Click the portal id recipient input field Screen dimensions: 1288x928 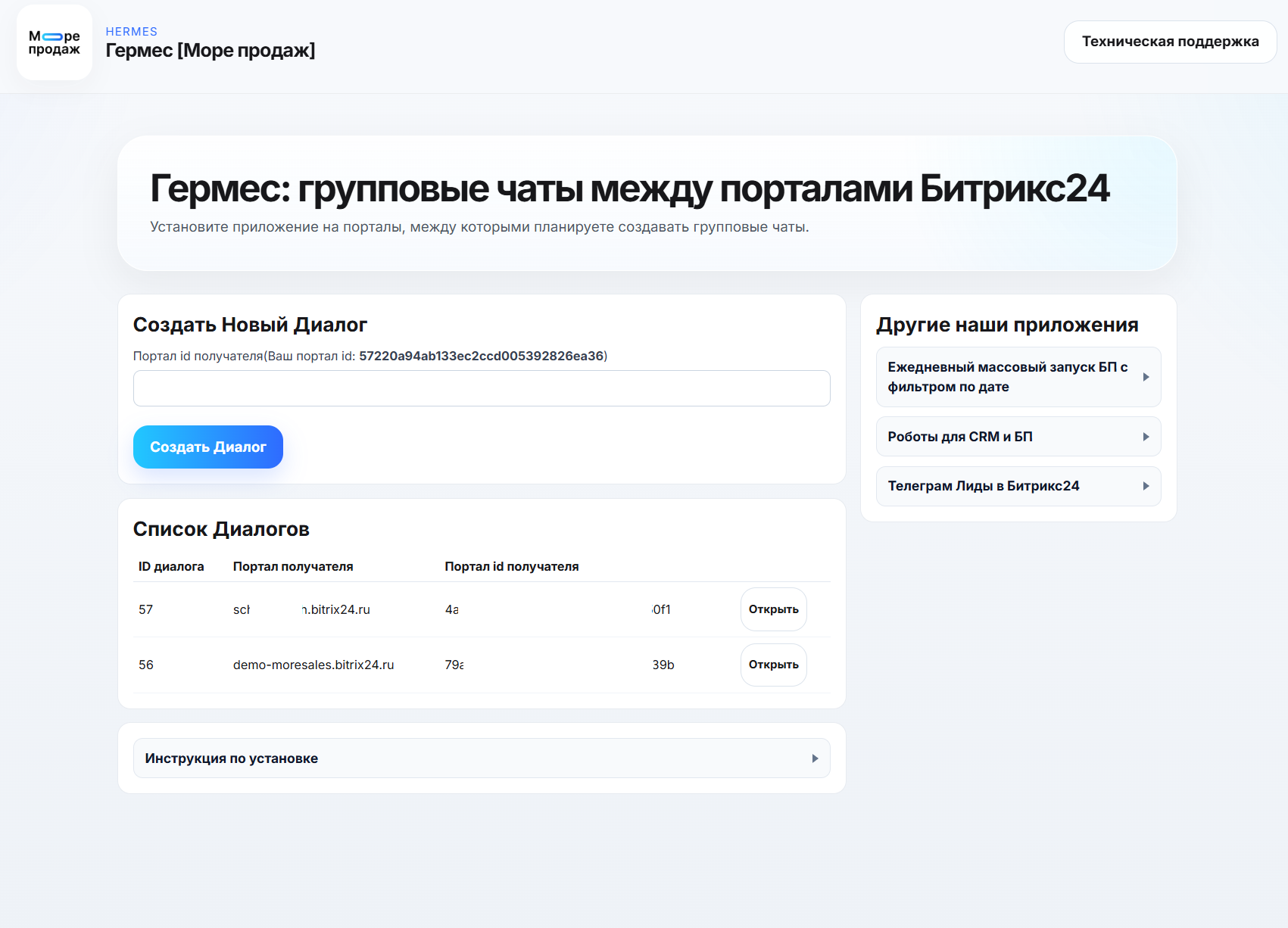pos(482,388)
